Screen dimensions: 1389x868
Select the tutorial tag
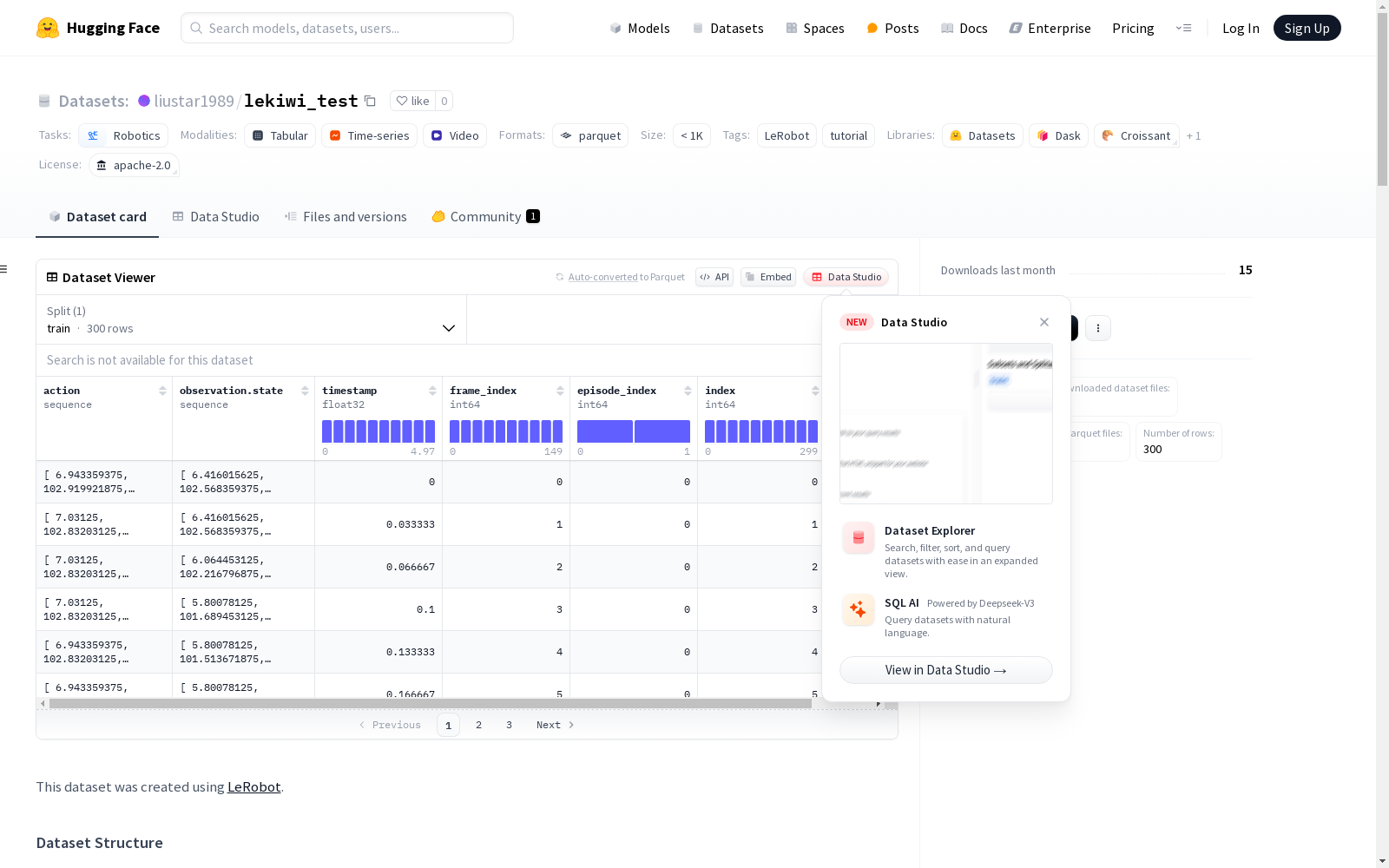pyautogui.click(x=848, y=135)
